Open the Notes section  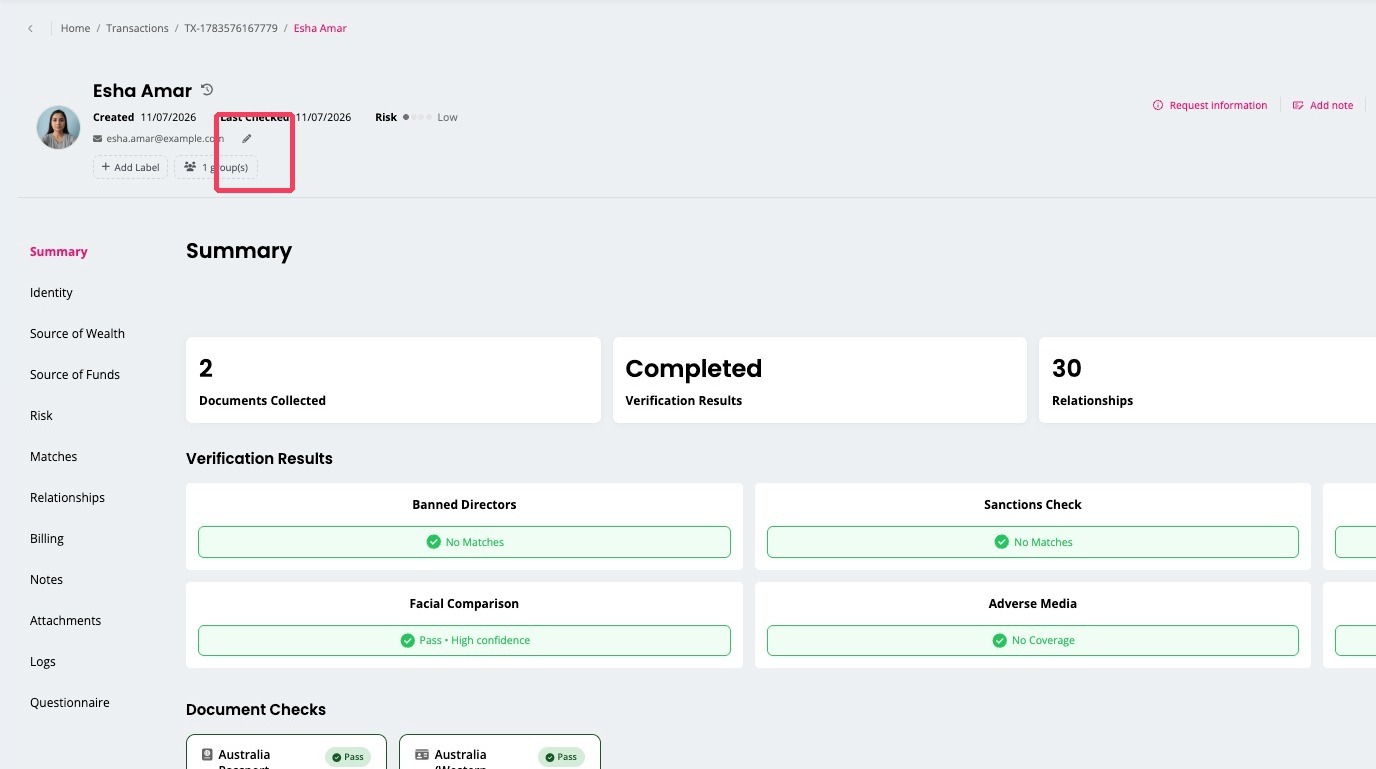(x=46, y=580)
